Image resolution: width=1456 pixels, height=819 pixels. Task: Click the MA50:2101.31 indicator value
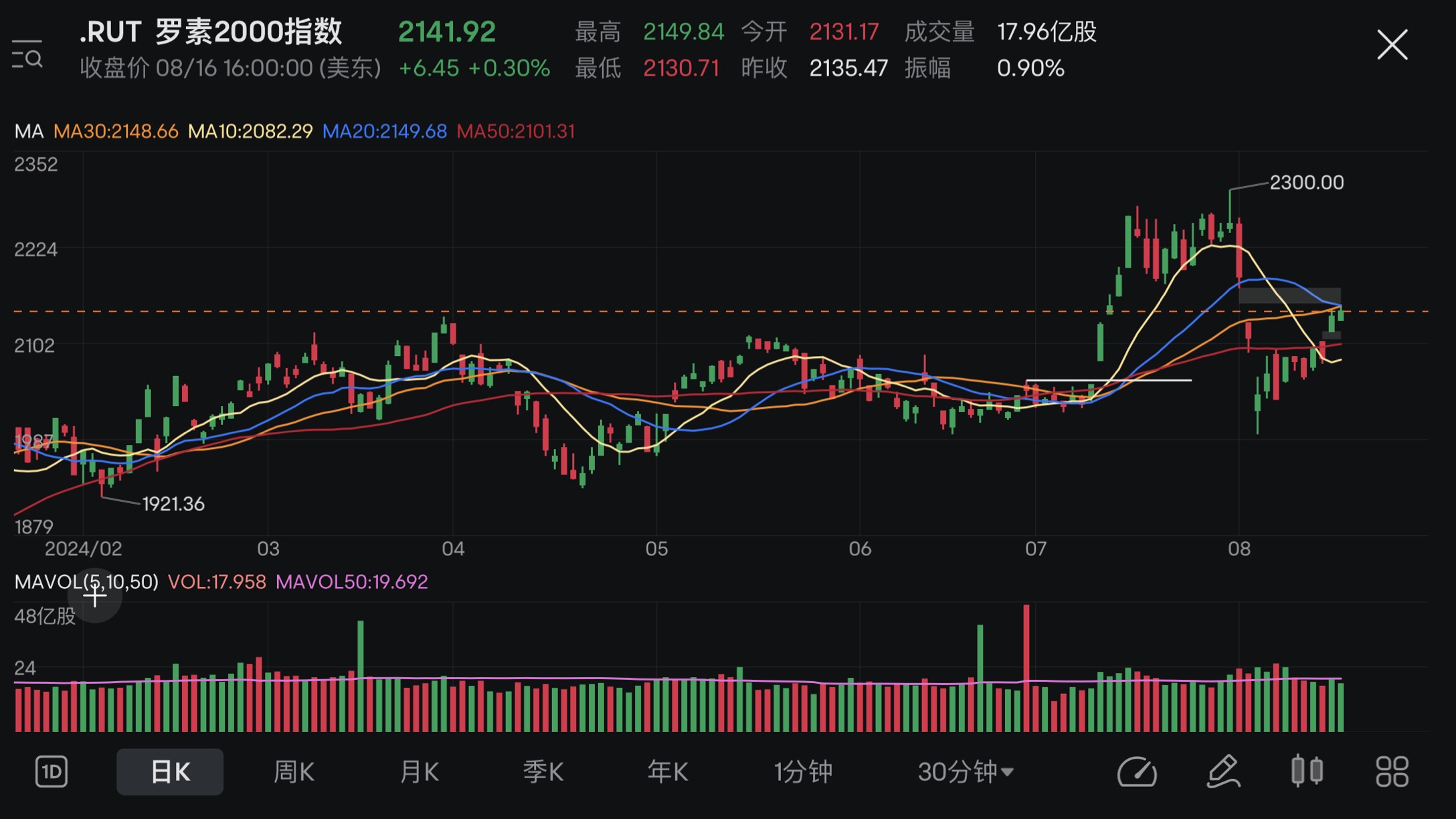pyautogui.click(x=516, y=131)
